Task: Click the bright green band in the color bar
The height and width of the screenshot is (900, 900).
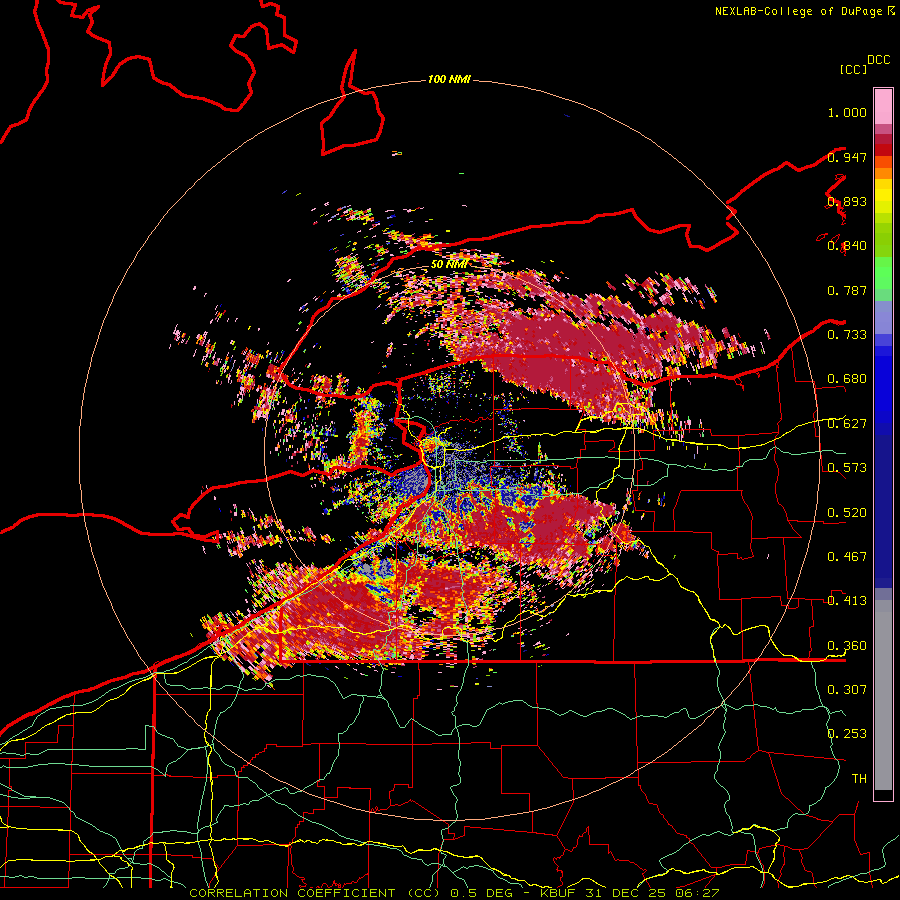Action: point(883,273)
